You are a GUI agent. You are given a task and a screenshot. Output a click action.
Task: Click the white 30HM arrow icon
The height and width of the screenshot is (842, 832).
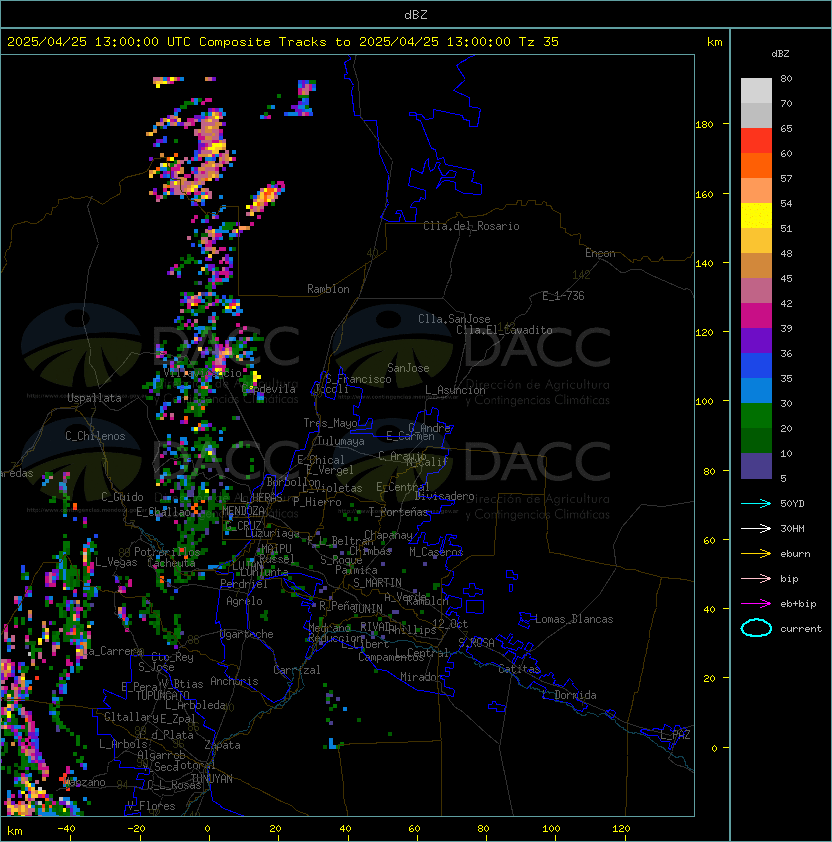[x=756, y=528]
